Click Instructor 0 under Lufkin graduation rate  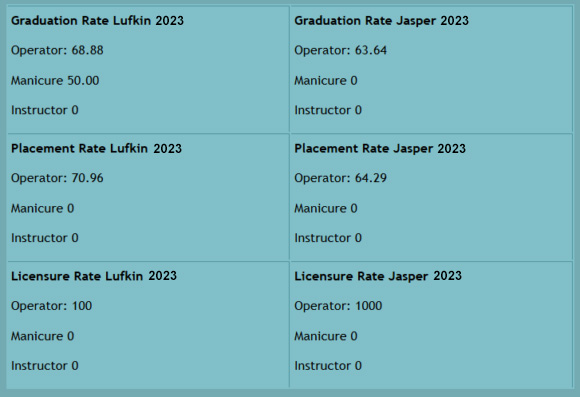pos(45,110)
